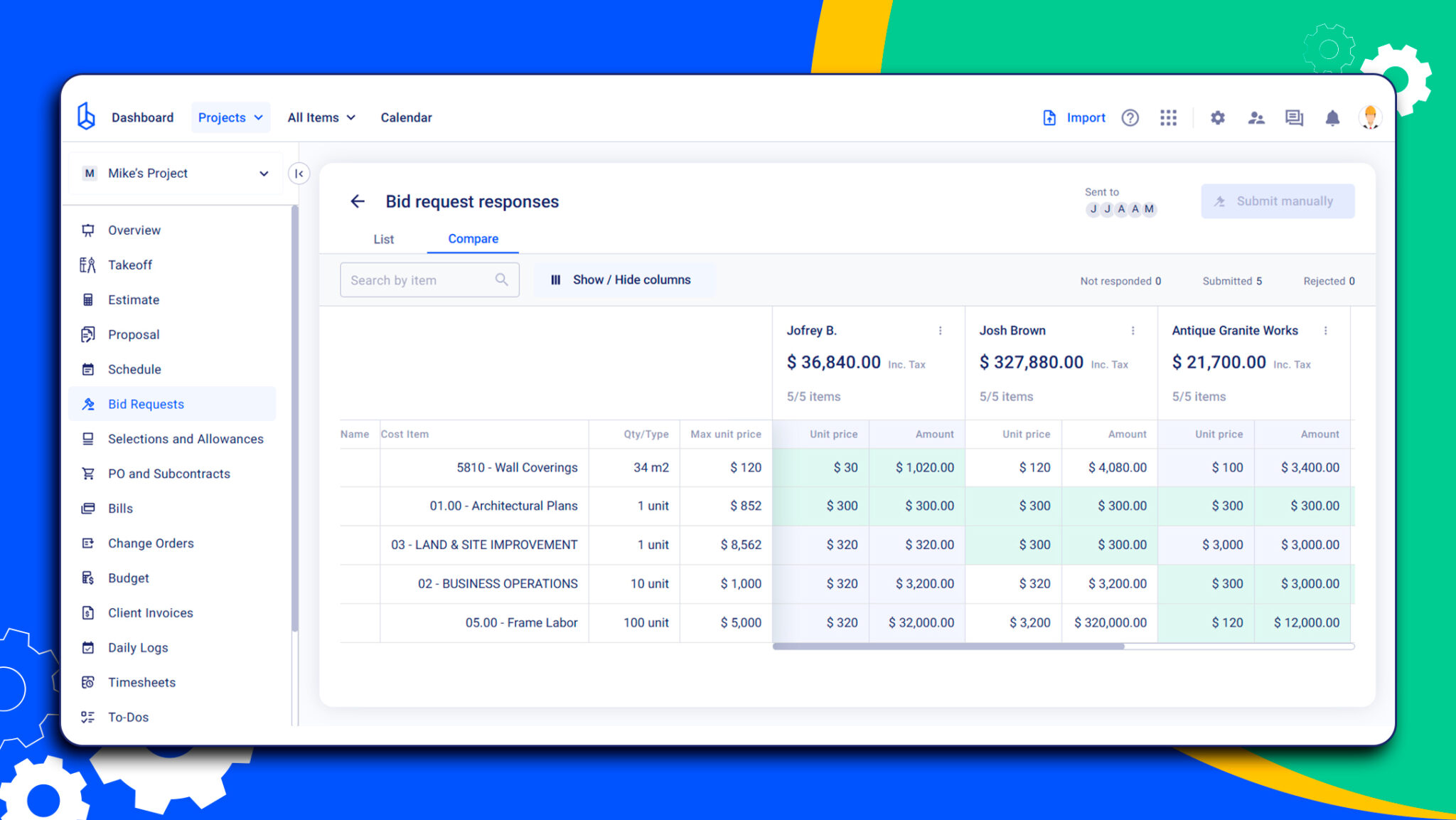Open the settings gear in top bar

tap(1217, 118)
